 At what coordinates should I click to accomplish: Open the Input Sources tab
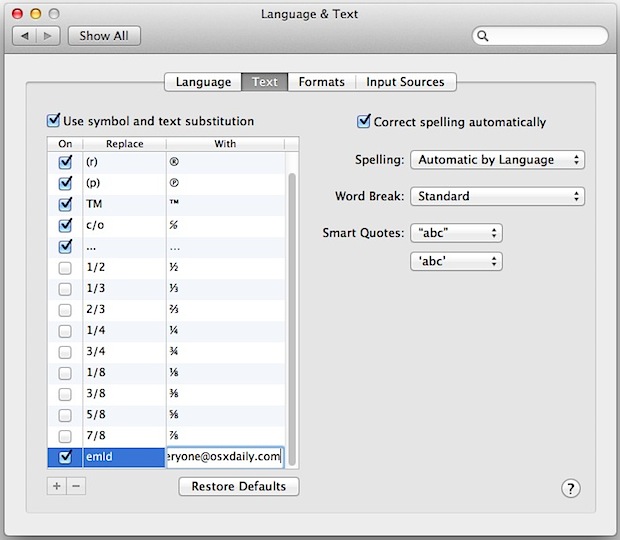click(405, 82)
